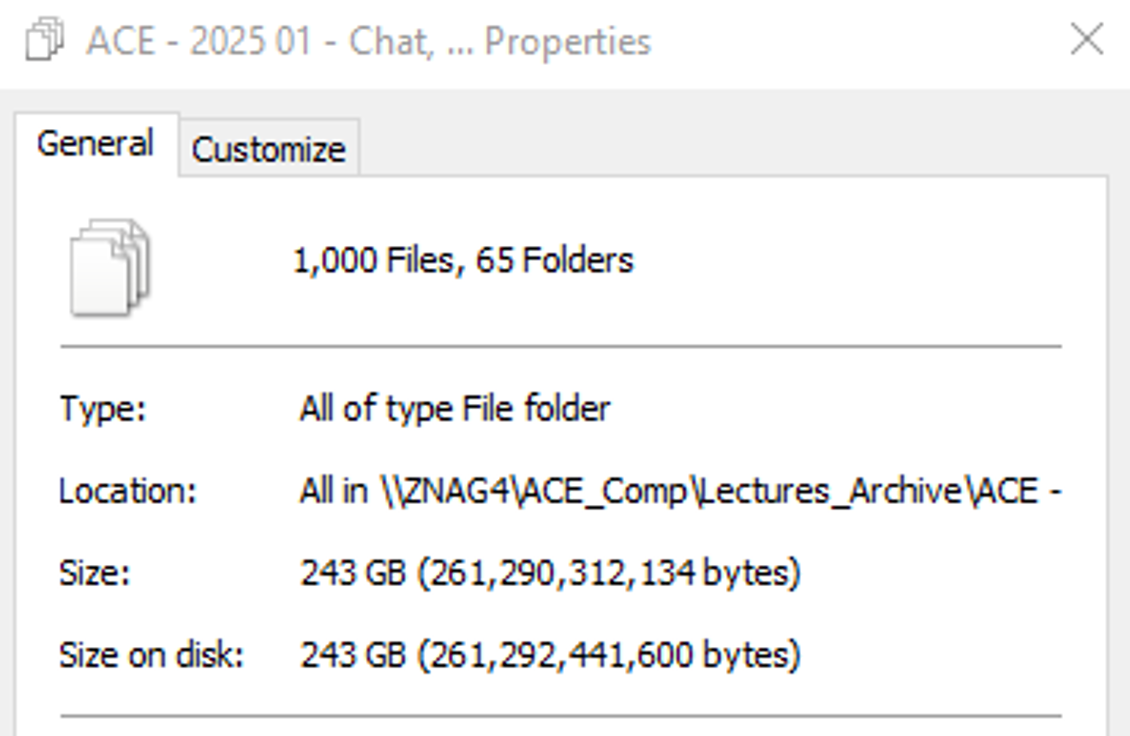Click the word Properties in title bar
Image resolution: width=1130 pixels, height=736 pixels.
[x=568, y=42]
